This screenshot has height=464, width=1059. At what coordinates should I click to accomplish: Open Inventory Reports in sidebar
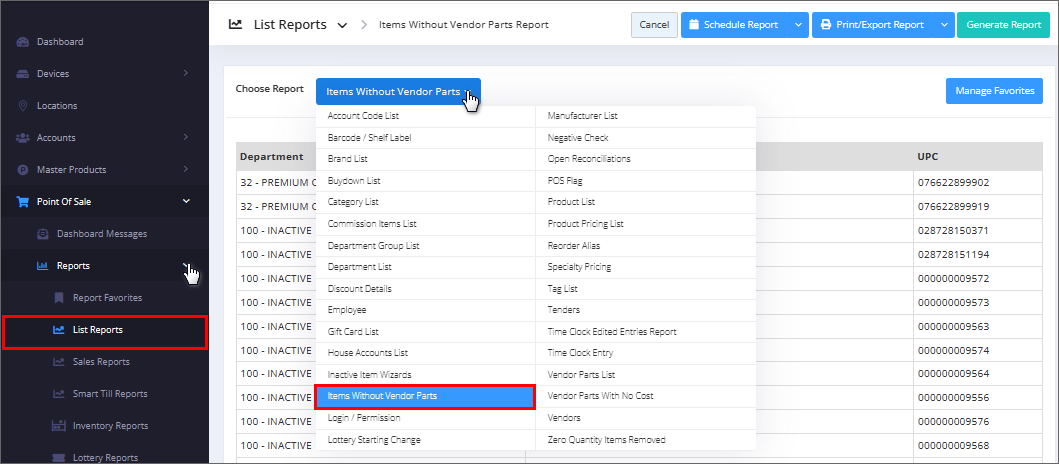pos(110,426)
